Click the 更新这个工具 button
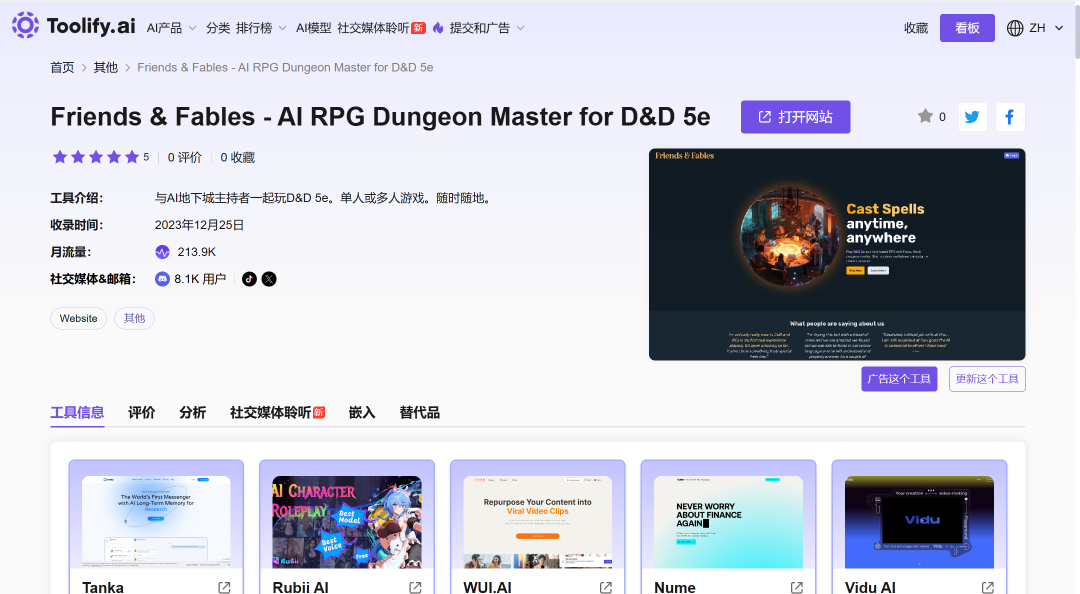The height and width of the screenshot is (594, 1080). click(987, 379)
